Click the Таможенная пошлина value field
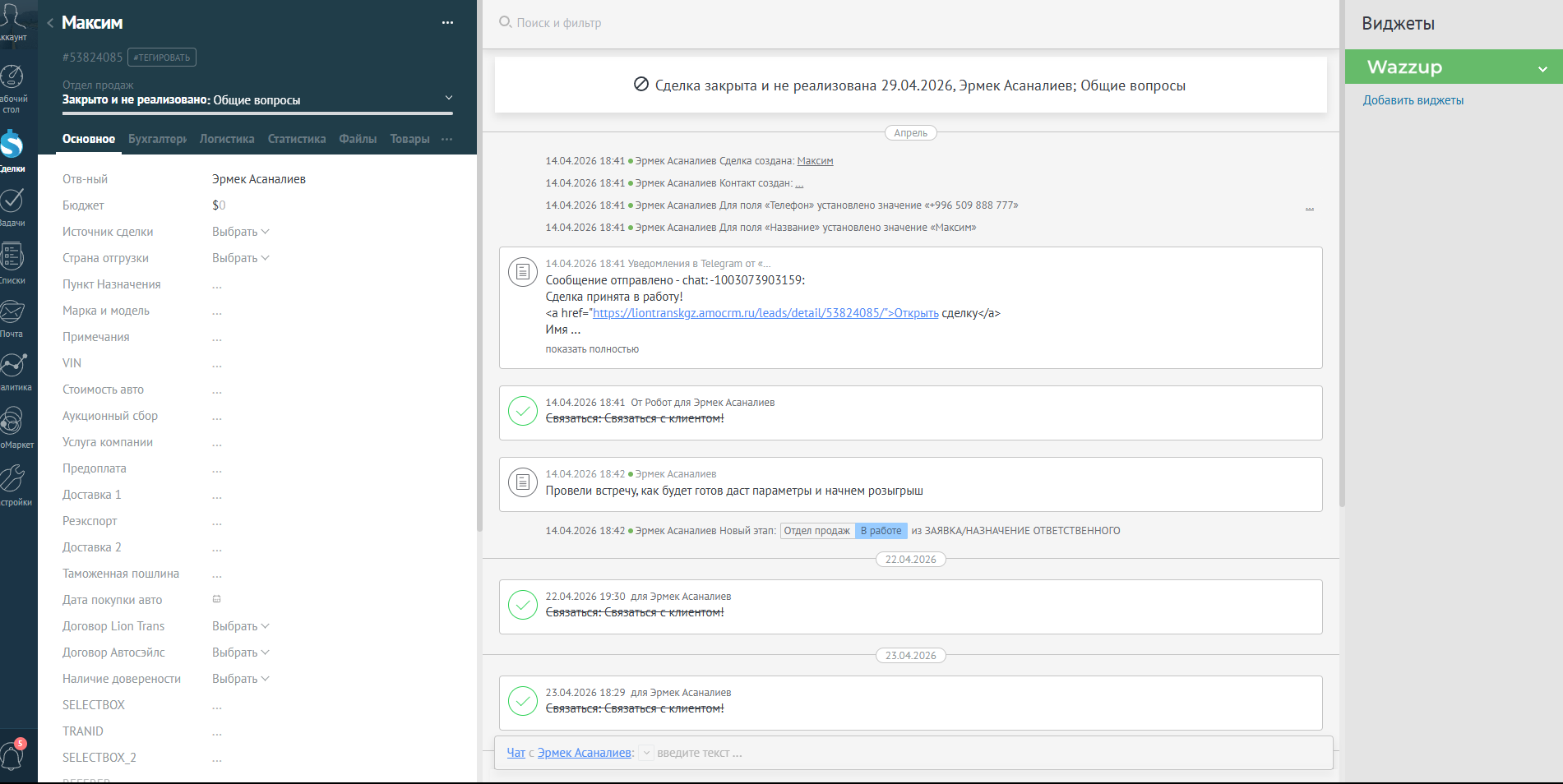Screen dimensions: 1563x784 tap(217, 574)
